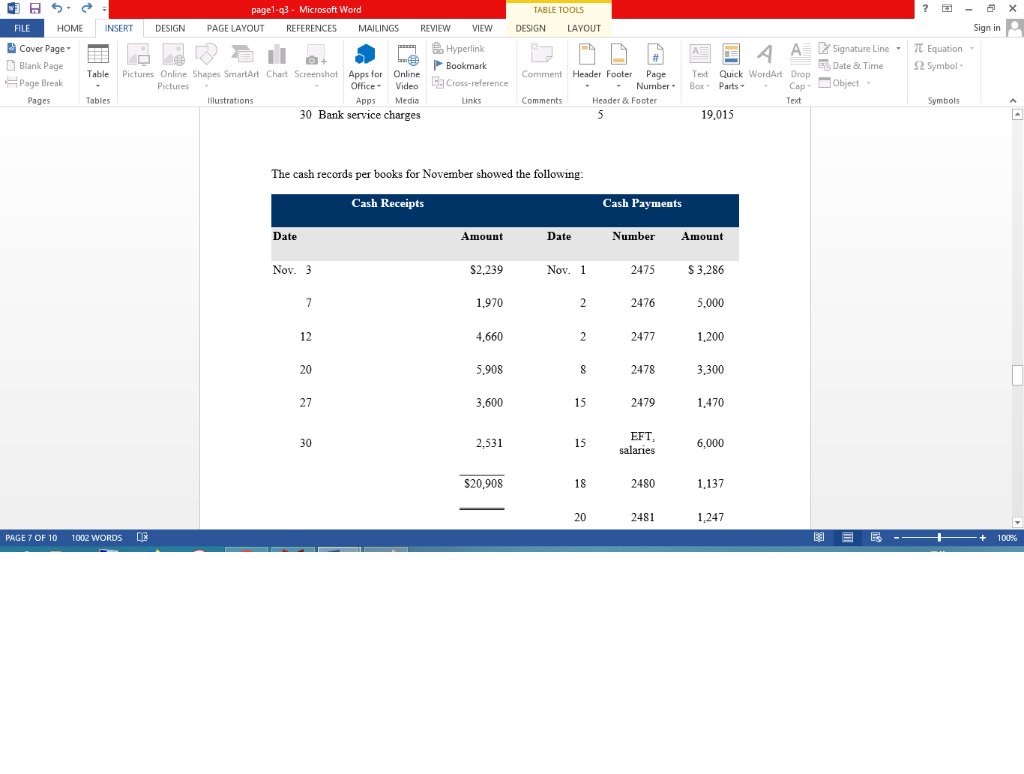
Task: Insert a Cross-reference
Action: tap(470, 83)
